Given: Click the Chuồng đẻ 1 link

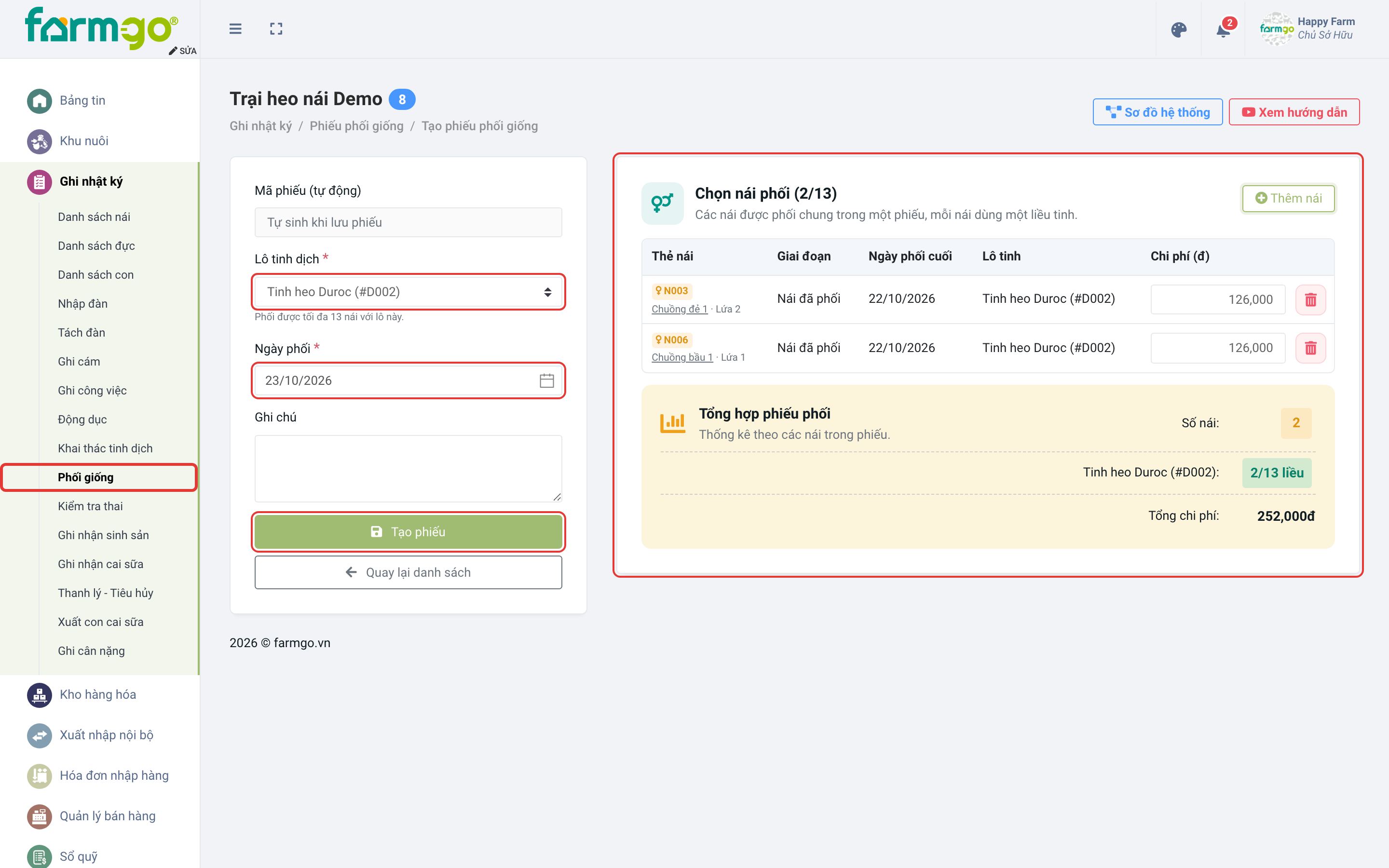Looking at the screenshot, I should point(680,309).
